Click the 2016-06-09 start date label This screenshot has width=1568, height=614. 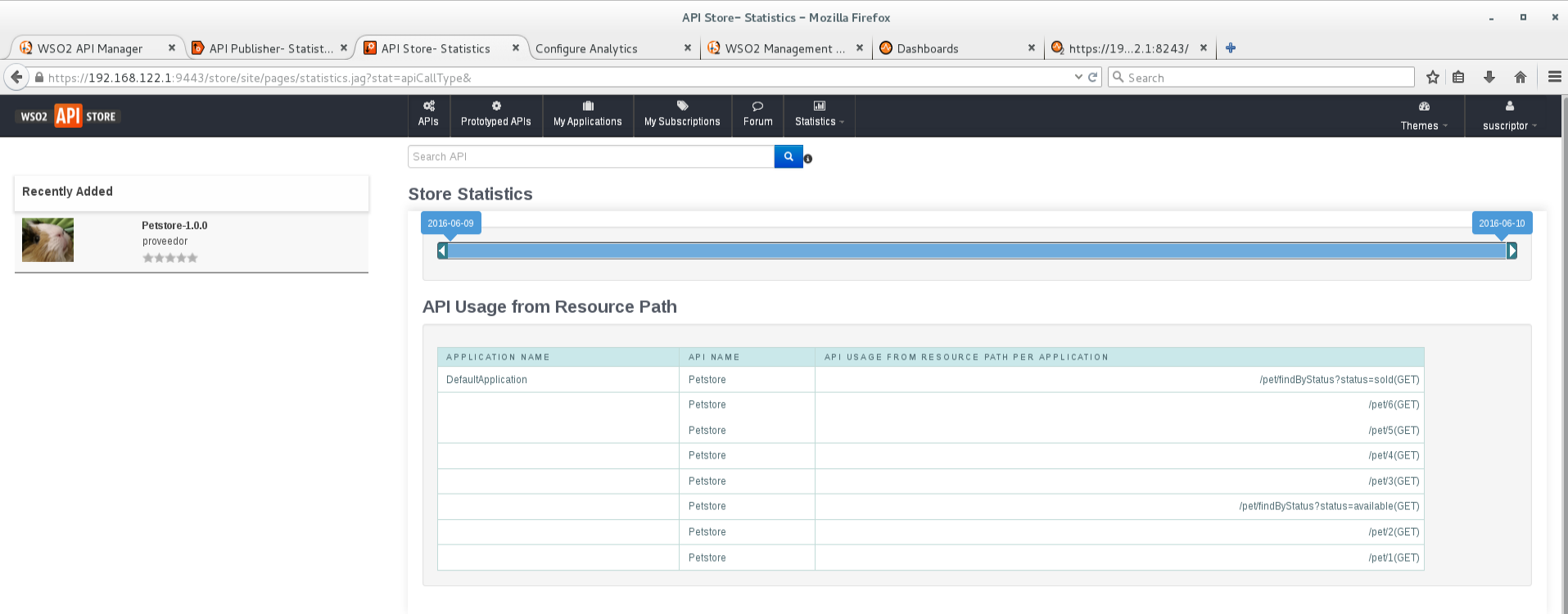[450, 223]
